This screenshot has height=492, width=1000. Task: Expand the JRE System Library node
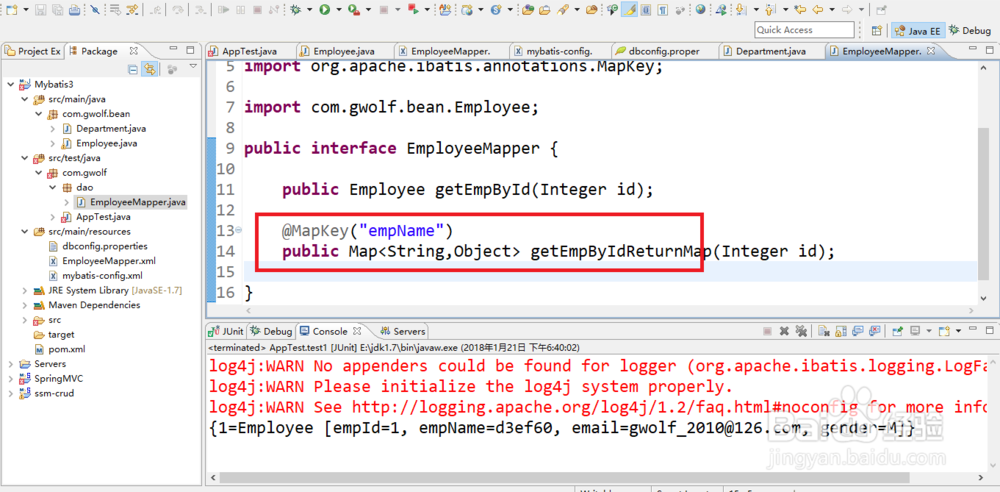click(24, 290)
